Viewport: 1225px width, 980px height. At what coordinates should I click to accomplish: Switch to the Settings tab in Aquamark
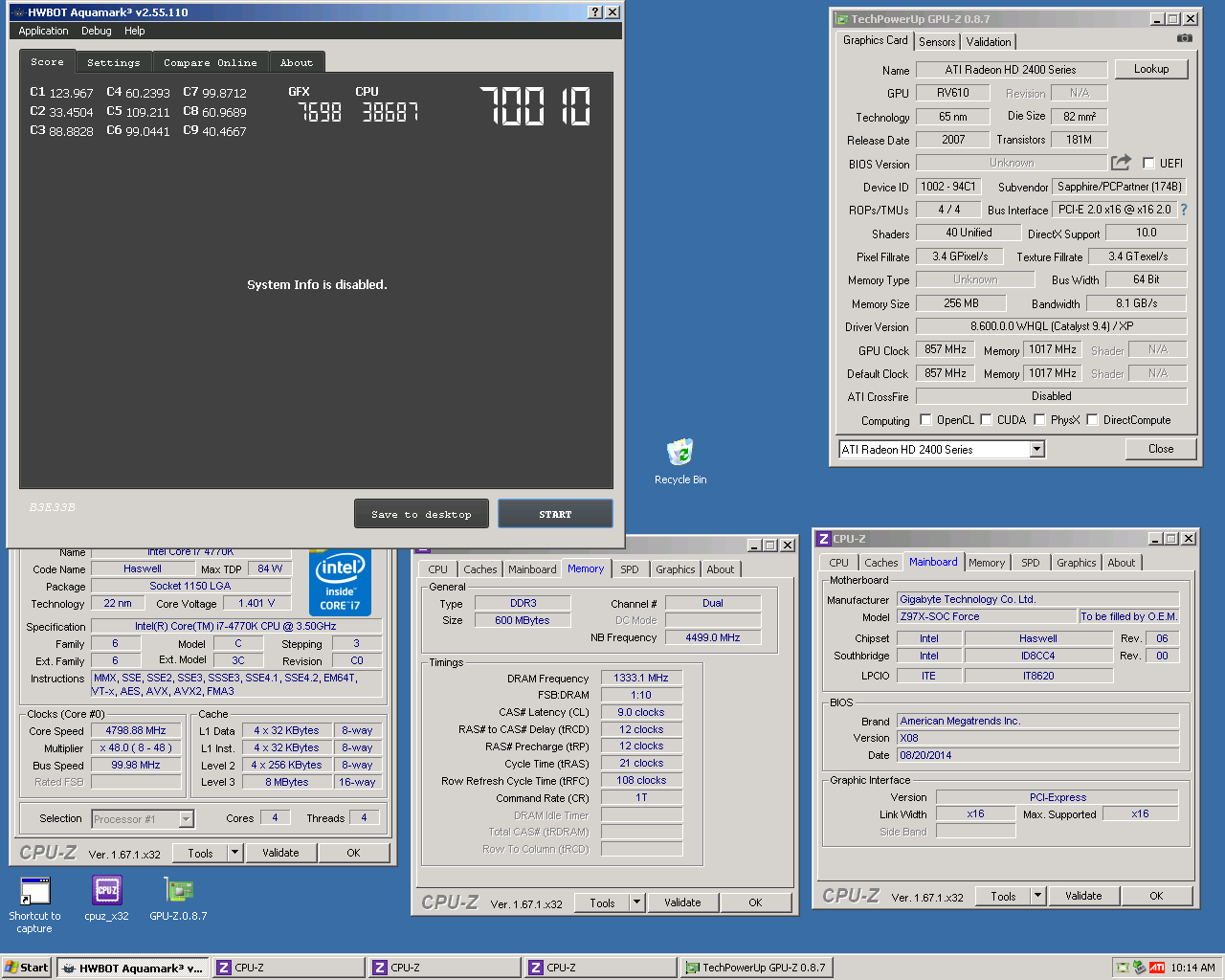114,62
